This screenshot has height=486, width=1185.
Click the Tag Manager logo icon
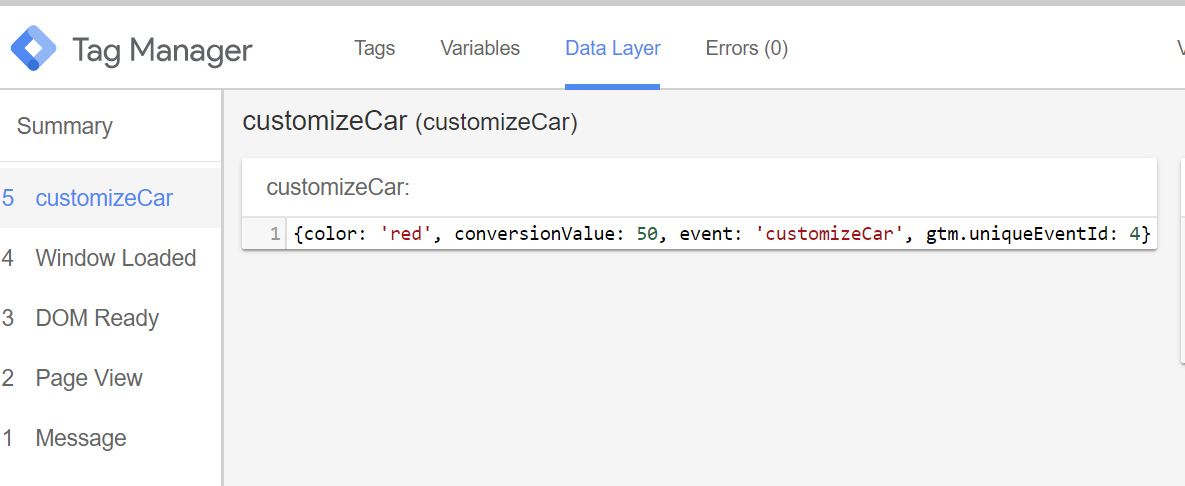(x=33, y=48)
